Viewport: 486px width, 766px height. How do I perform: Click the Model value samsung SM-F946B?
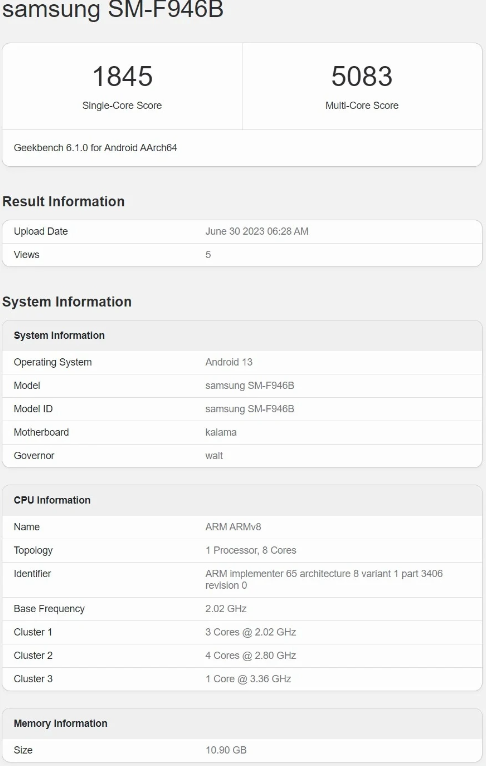(x=250, y=385)
